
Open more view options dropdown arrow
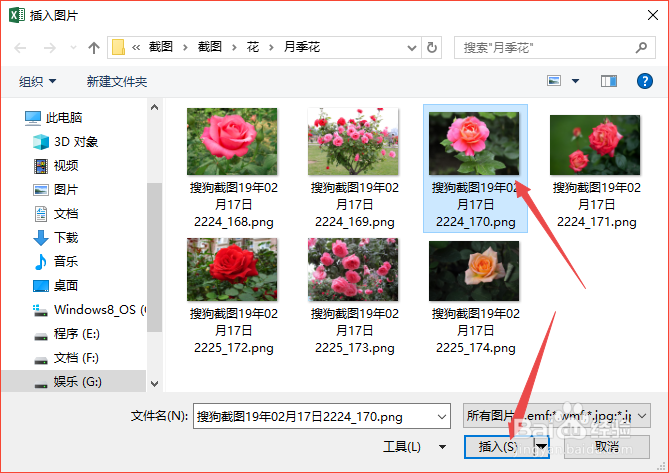(x=576, y=81)
